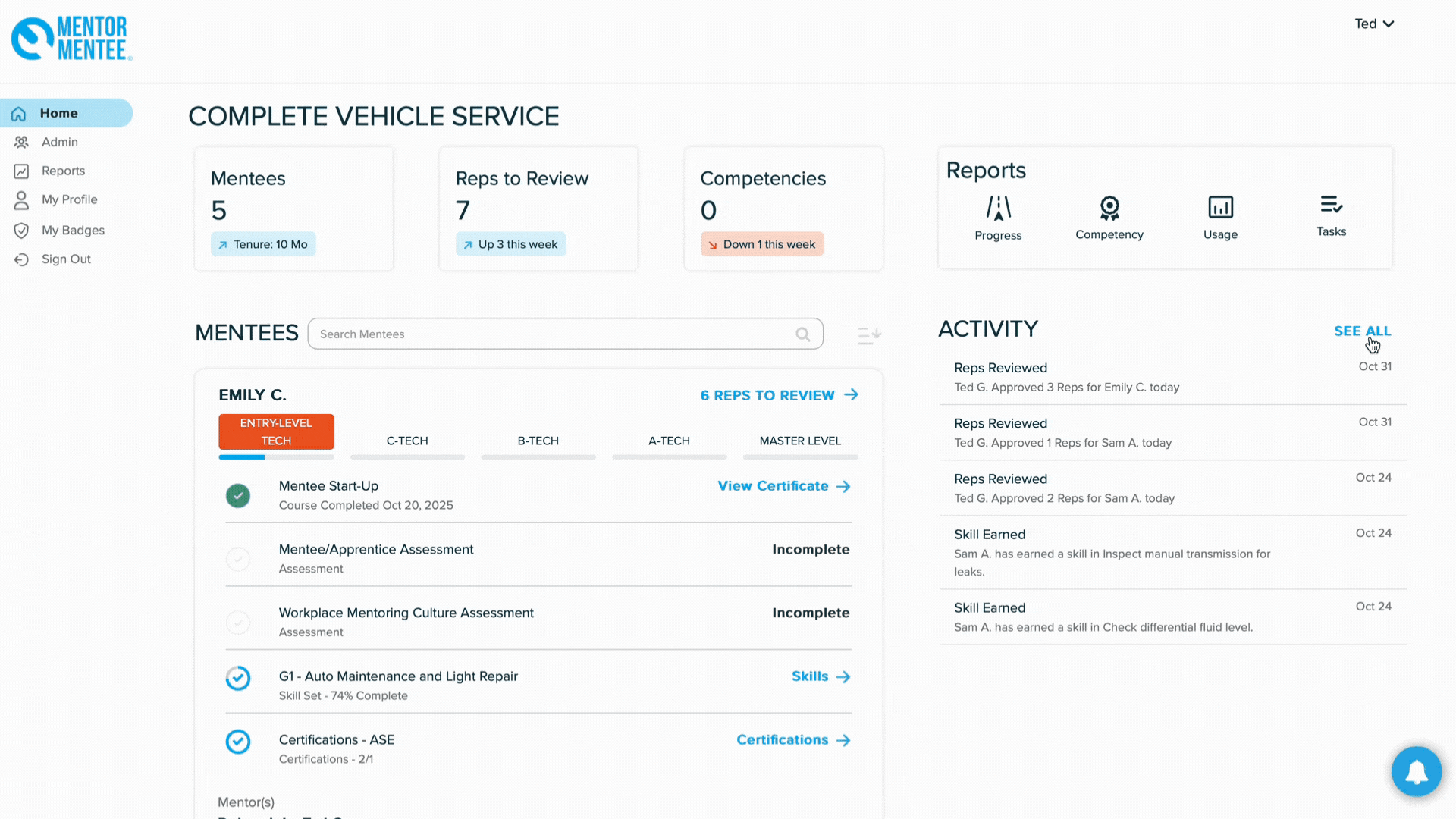The image size is (1456, 819).
Task: Open notifications via the bell icon
Action: coord(1417,771)
